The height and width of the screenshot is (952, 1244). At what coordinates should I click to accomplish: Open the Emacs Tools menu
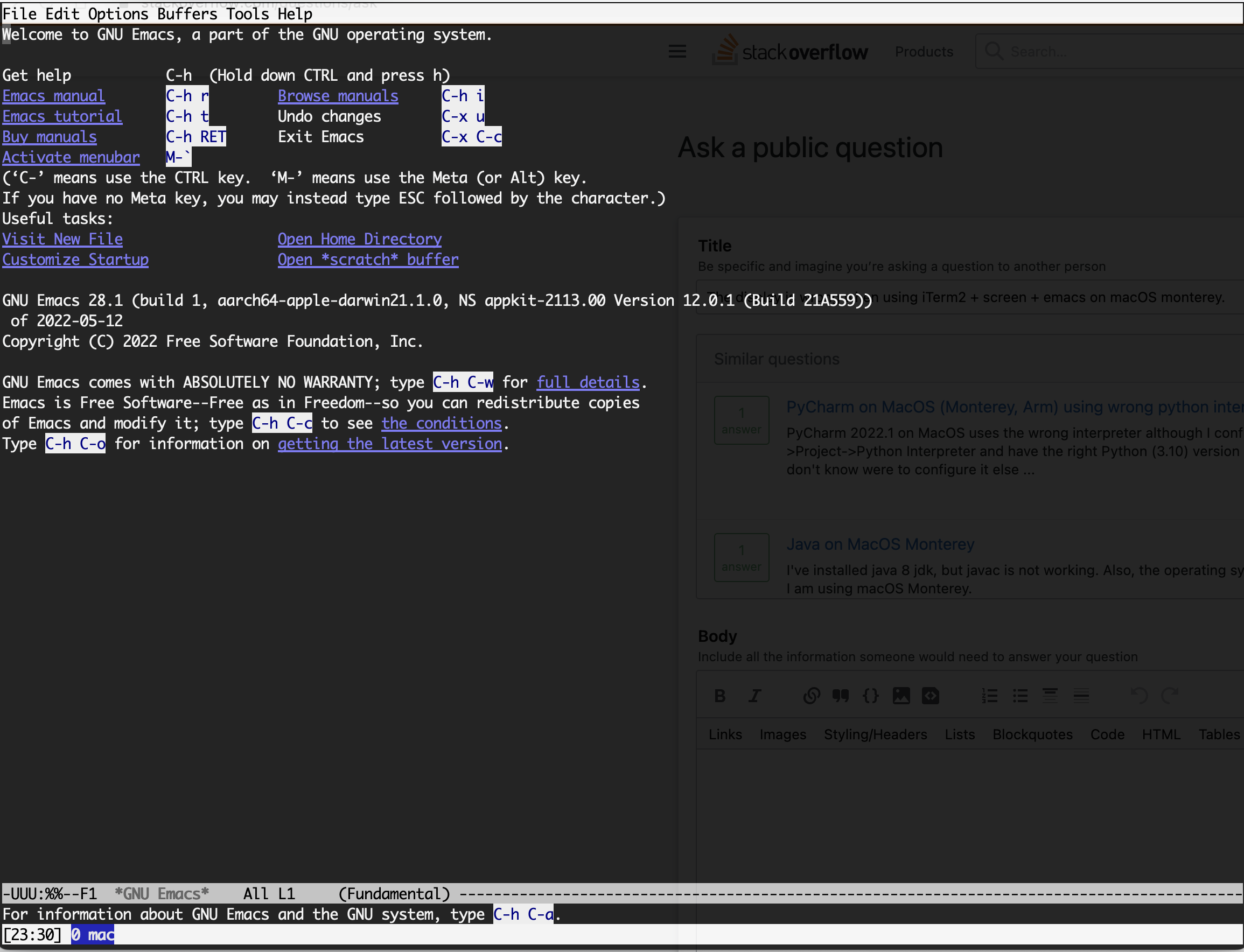(x=248, y=13)
